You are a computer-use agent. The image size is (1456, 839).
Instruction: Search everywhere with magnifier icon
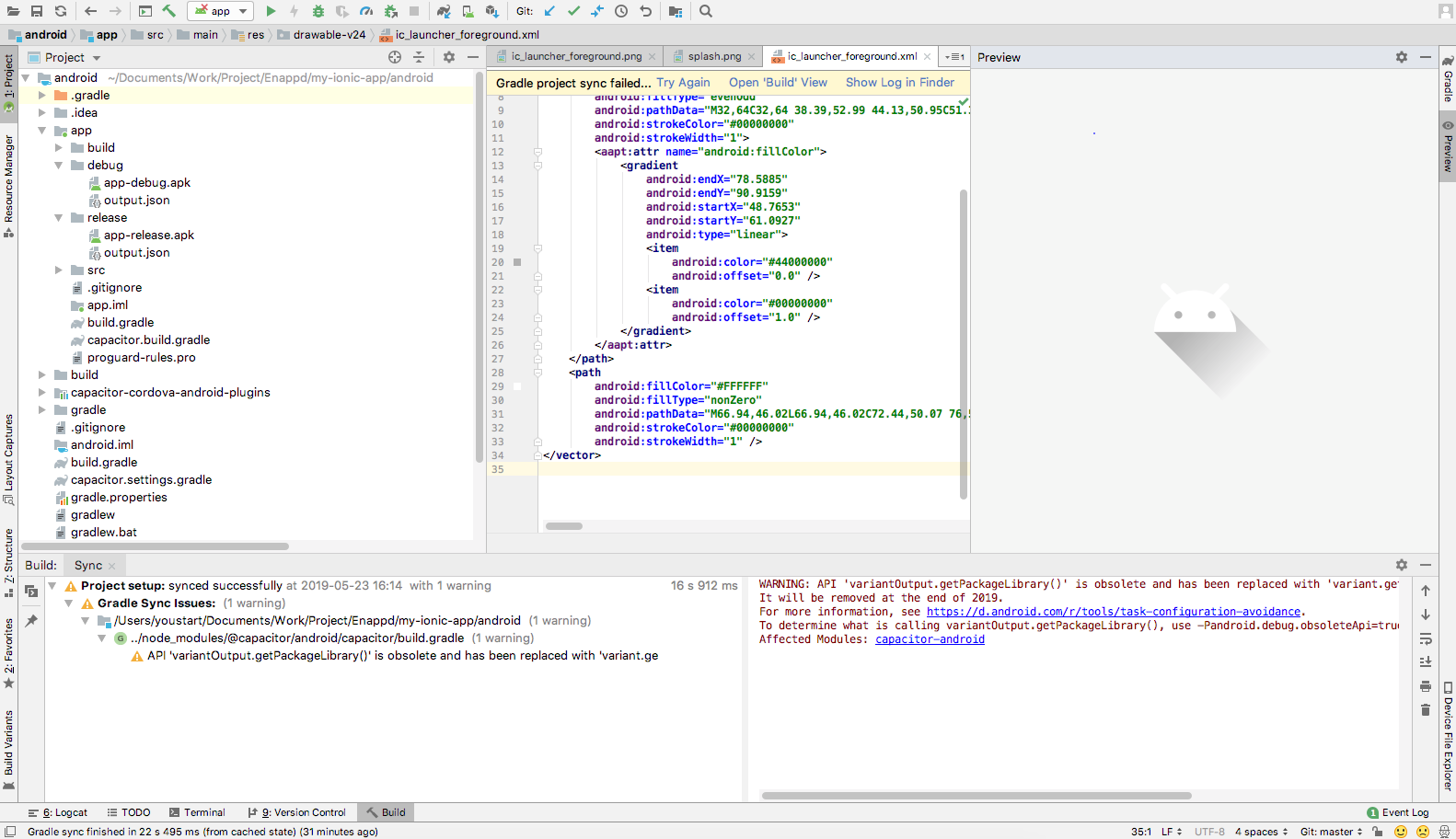[705, 11]
